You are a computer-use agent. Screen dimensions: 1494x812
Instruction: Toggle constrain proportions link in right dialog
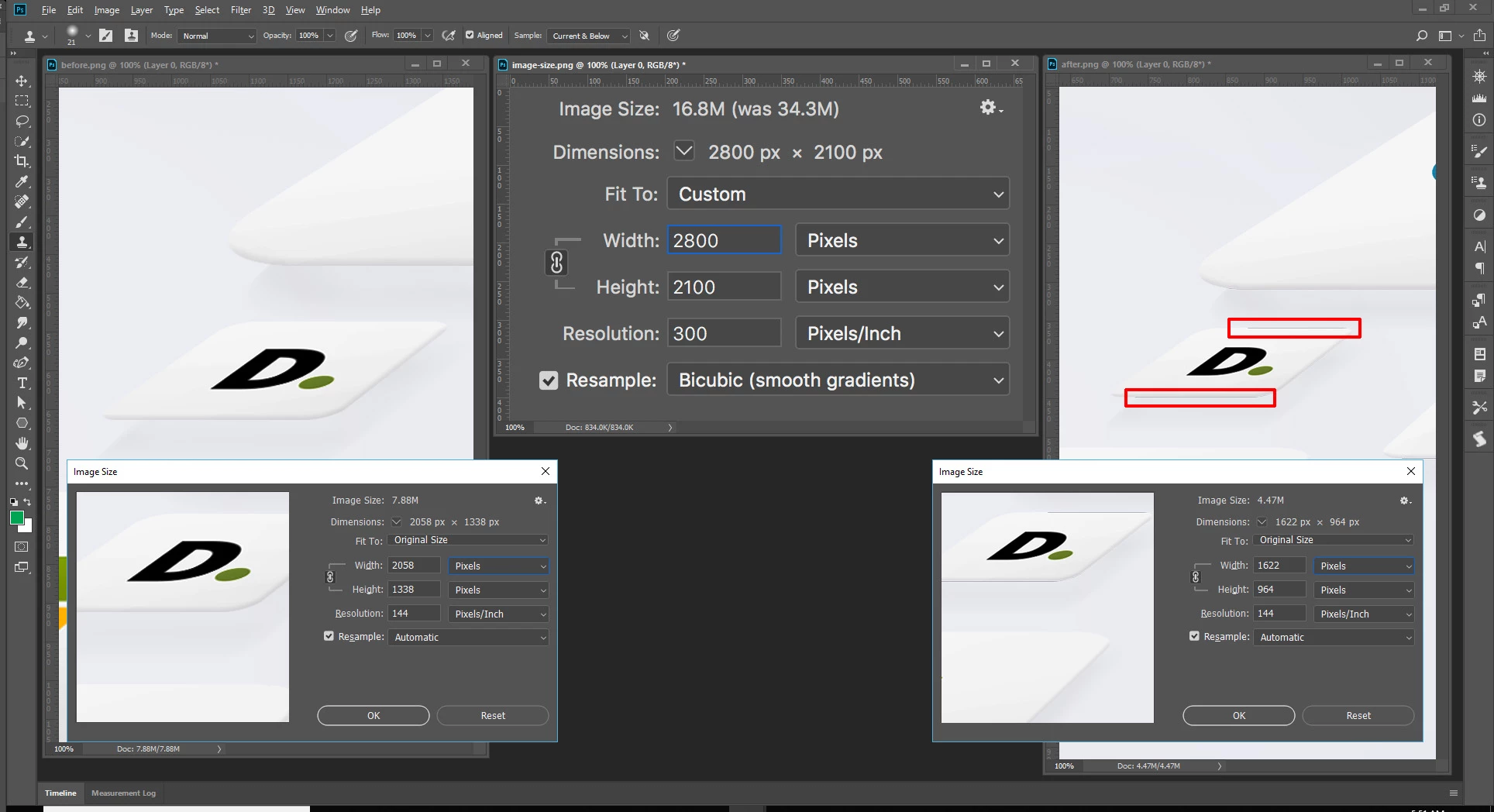click(x=1196, y=577)
